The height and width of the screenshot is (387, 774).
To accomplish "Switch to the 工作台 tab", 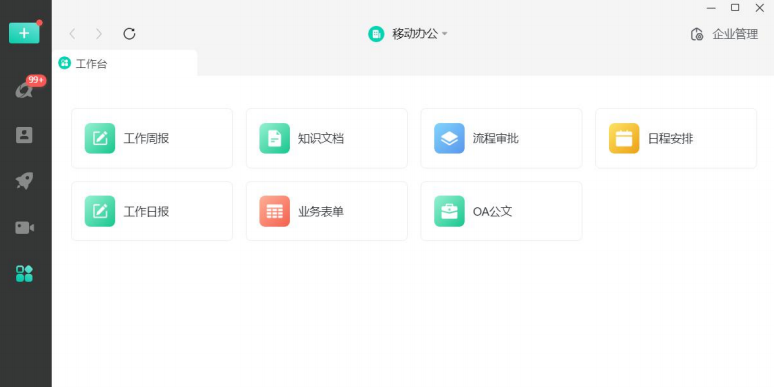I will tap(124, 63).
